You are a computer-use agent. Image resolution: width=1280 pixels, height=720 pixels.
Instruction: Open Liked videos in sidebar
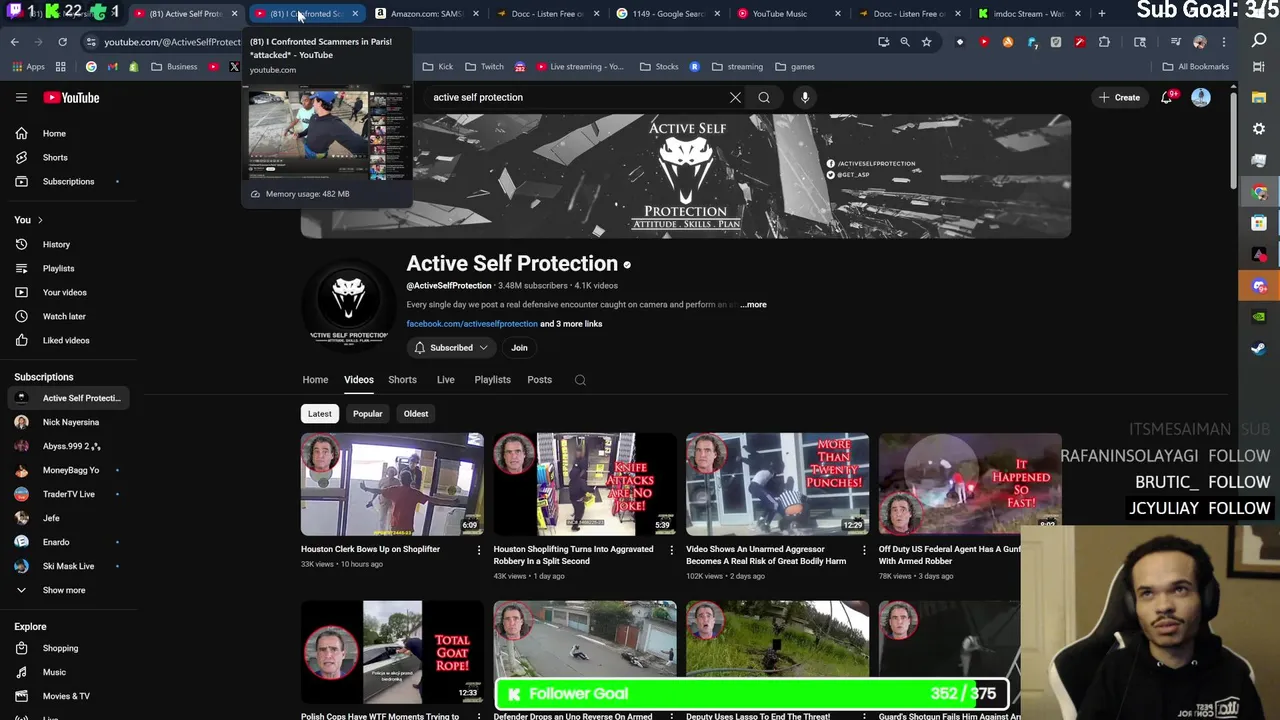[x=66, y=340]
